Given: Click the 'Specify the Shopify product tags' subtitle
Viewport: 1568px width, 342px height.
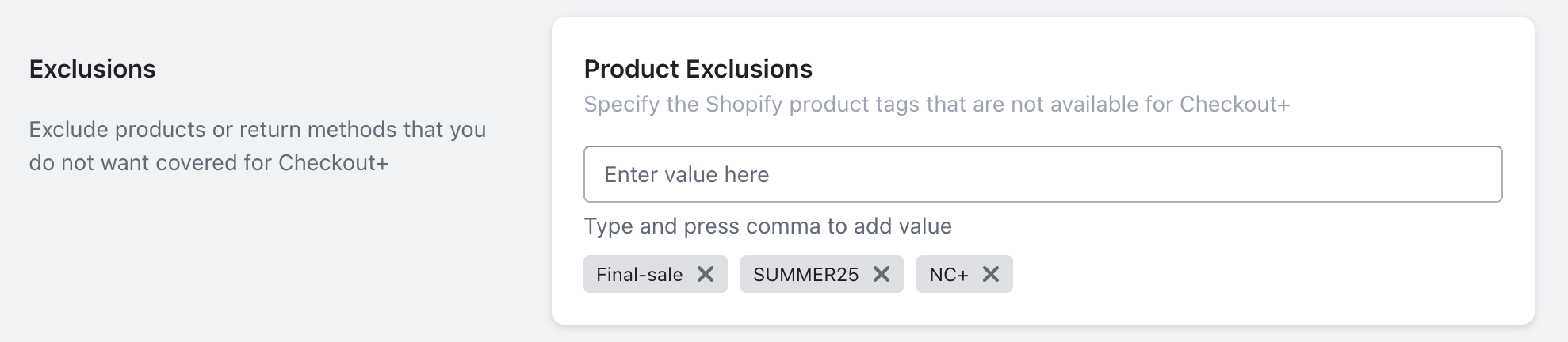Looking at the screenshot, I should click(935, 104).
